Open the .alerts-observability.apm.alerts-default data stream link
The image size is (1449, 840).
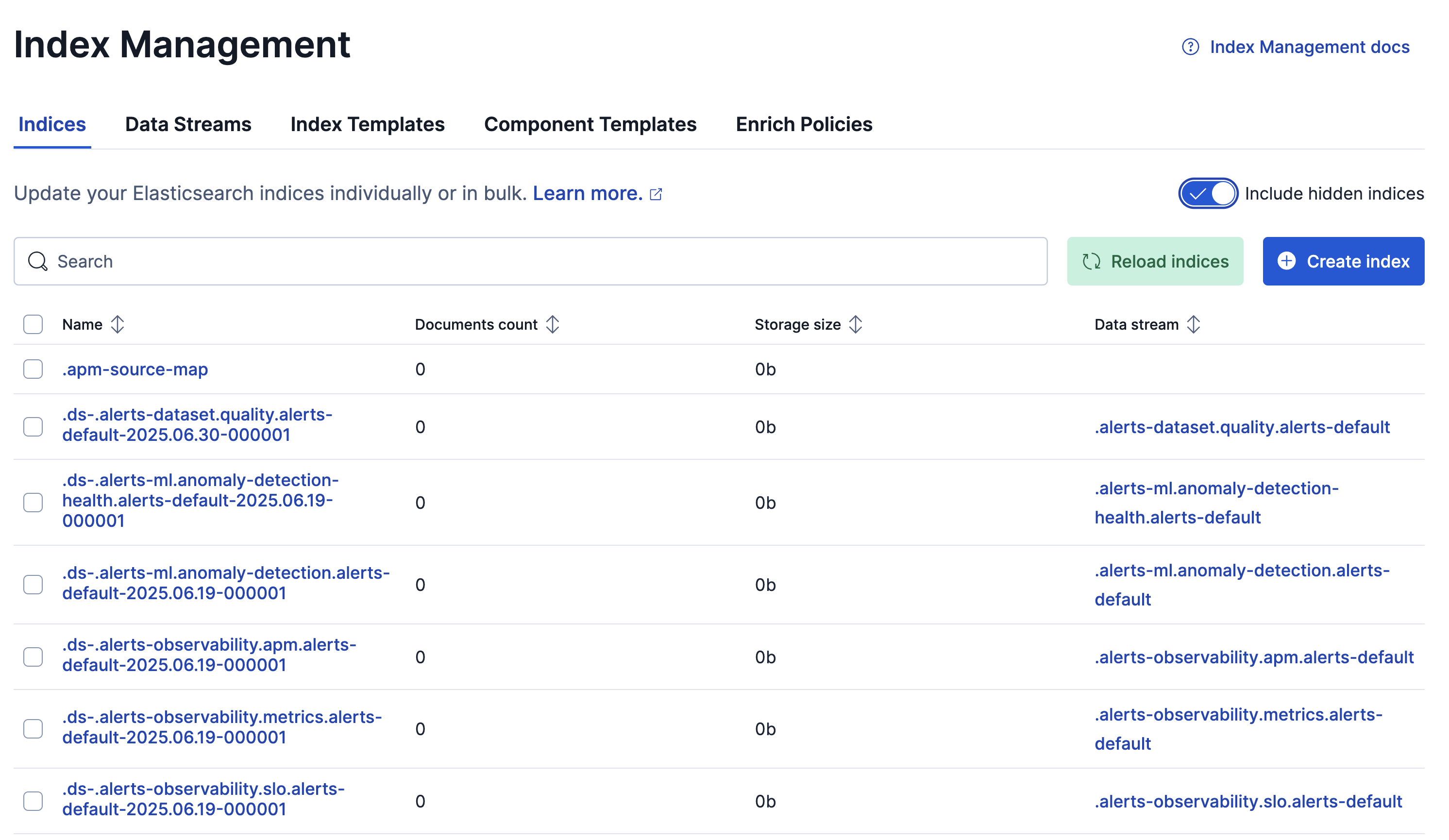1253,657
